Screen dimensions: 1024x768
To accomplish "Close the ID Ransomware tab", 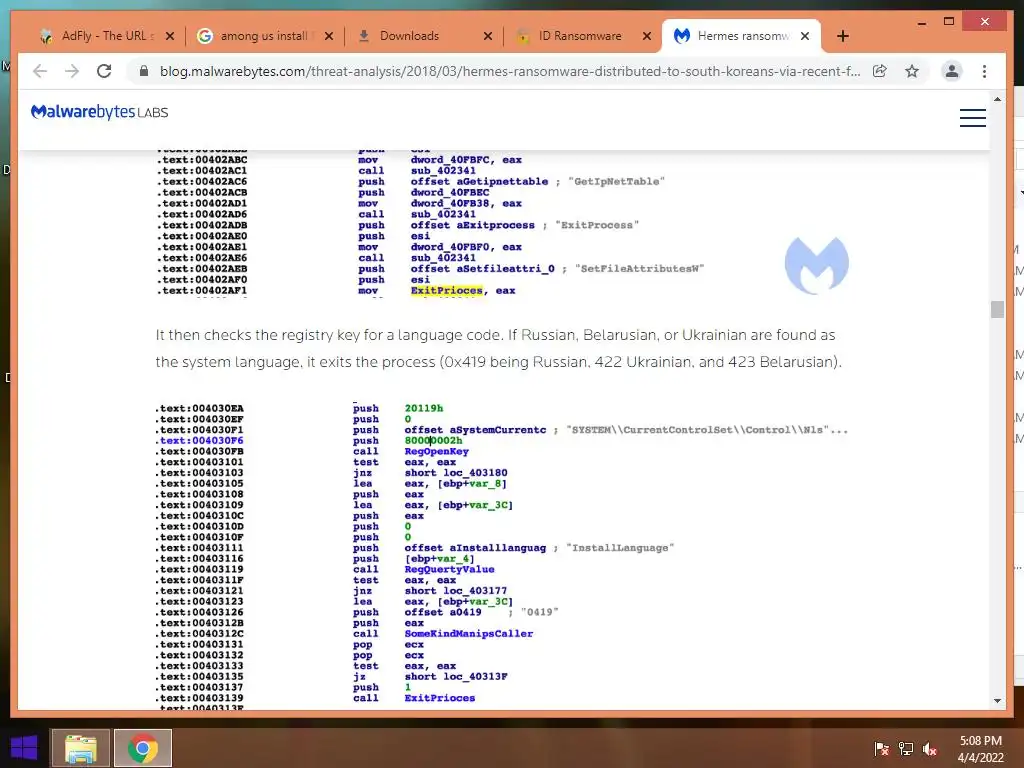I will 647,36.
